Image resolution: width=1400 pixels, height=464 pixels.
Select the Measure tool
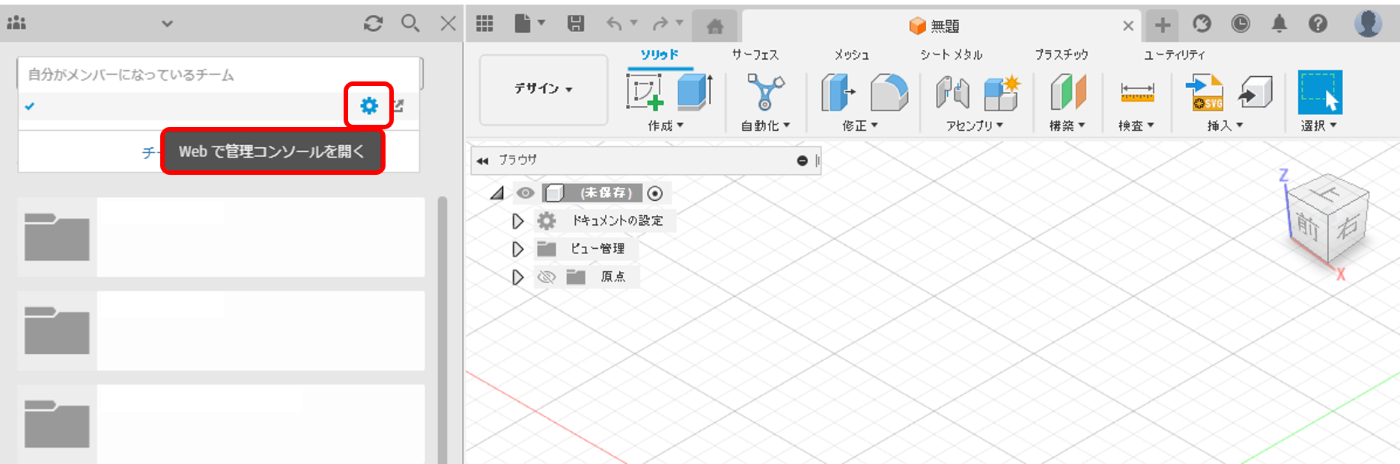(x=1137, y=92)
